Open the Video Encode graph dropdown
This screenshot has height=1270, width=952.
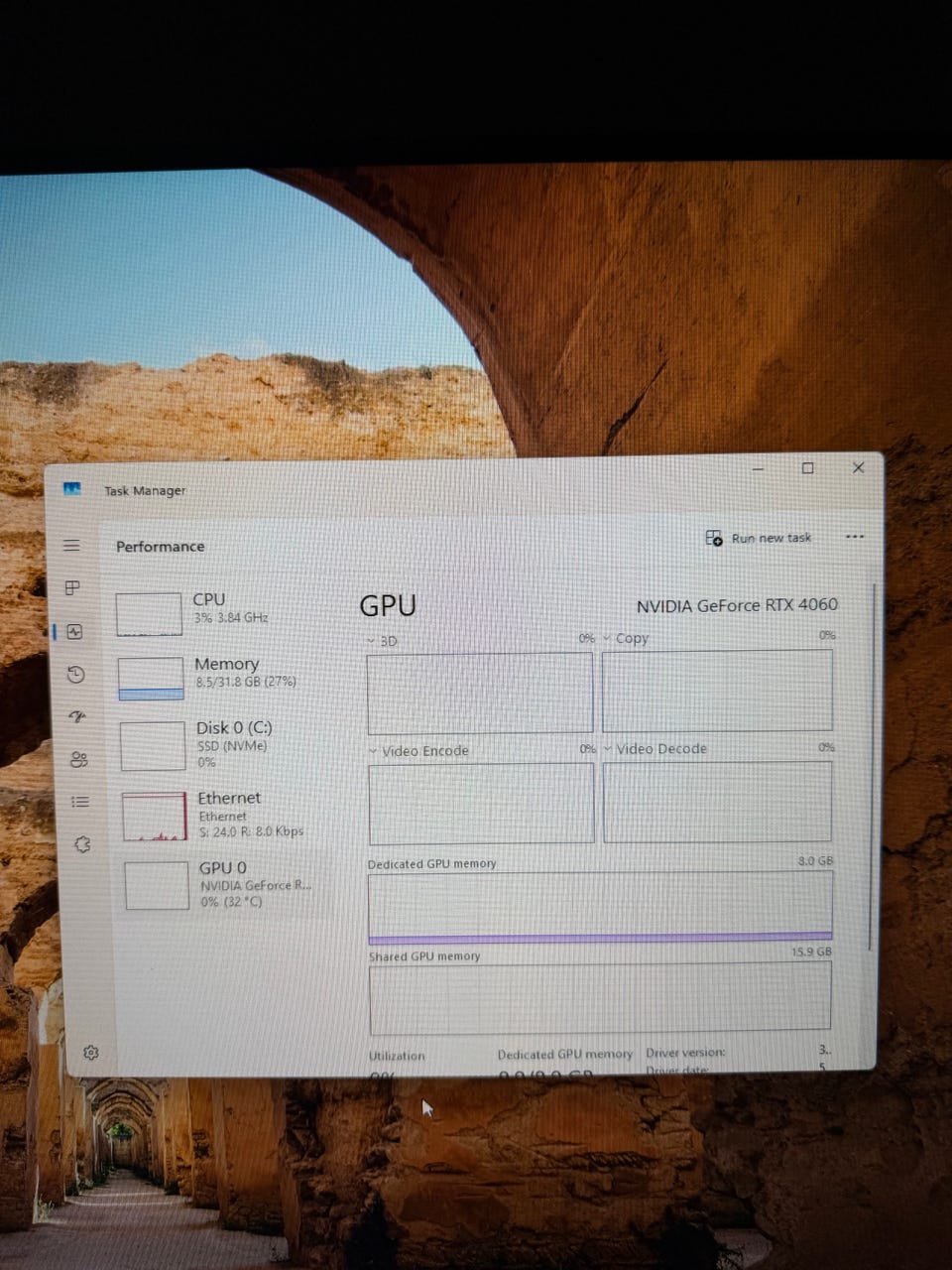coord(418,751)
